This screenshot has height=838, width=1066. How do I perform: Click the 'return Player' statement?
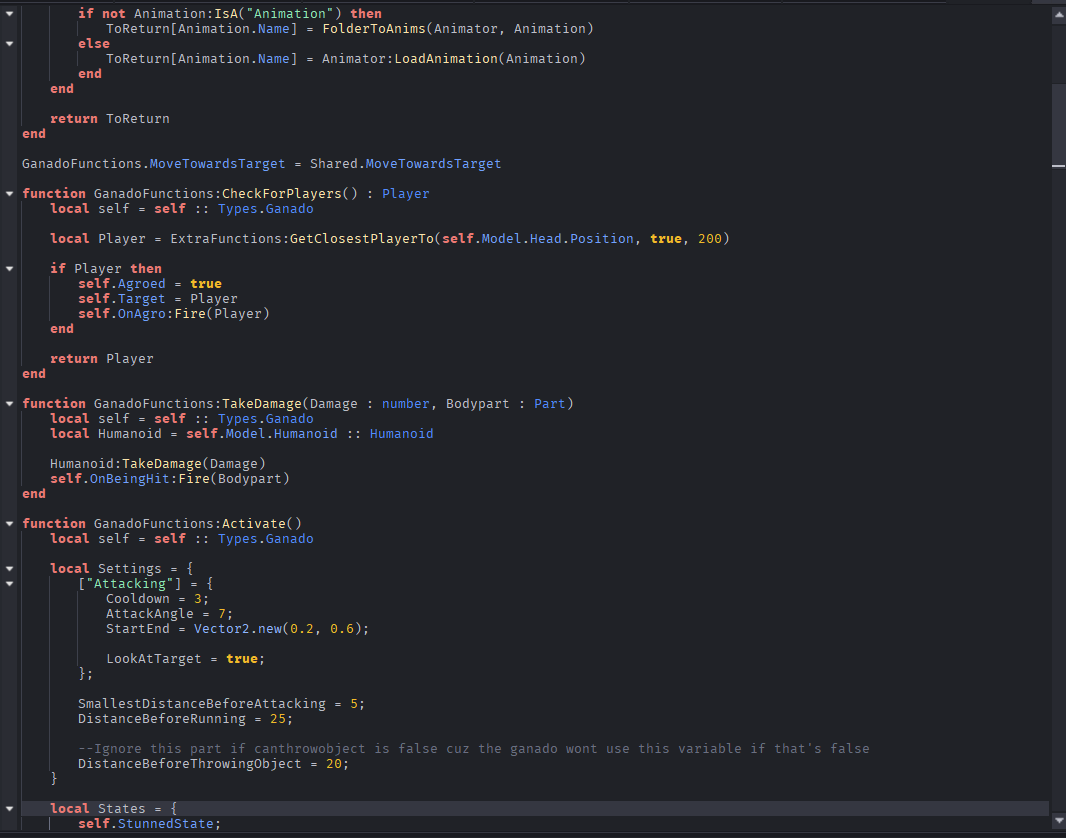(102, 358)
